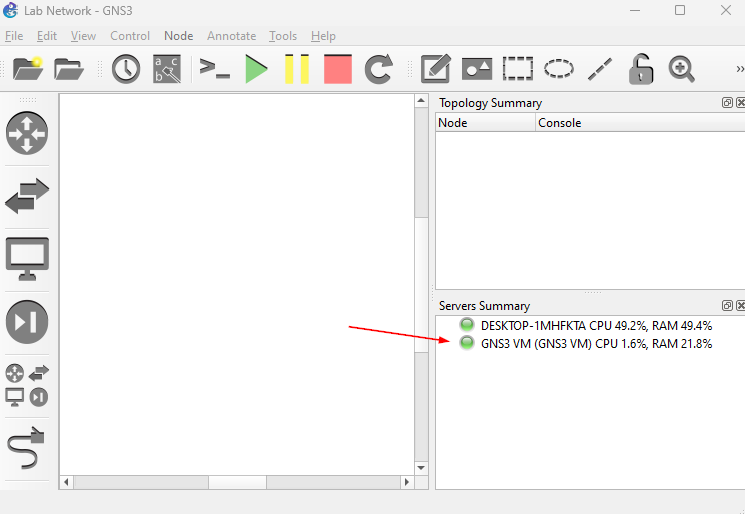The width and height of the screenshot is (745, 514).
Task: Click the workspace scroll down arrow
Action: click(421, 468)
